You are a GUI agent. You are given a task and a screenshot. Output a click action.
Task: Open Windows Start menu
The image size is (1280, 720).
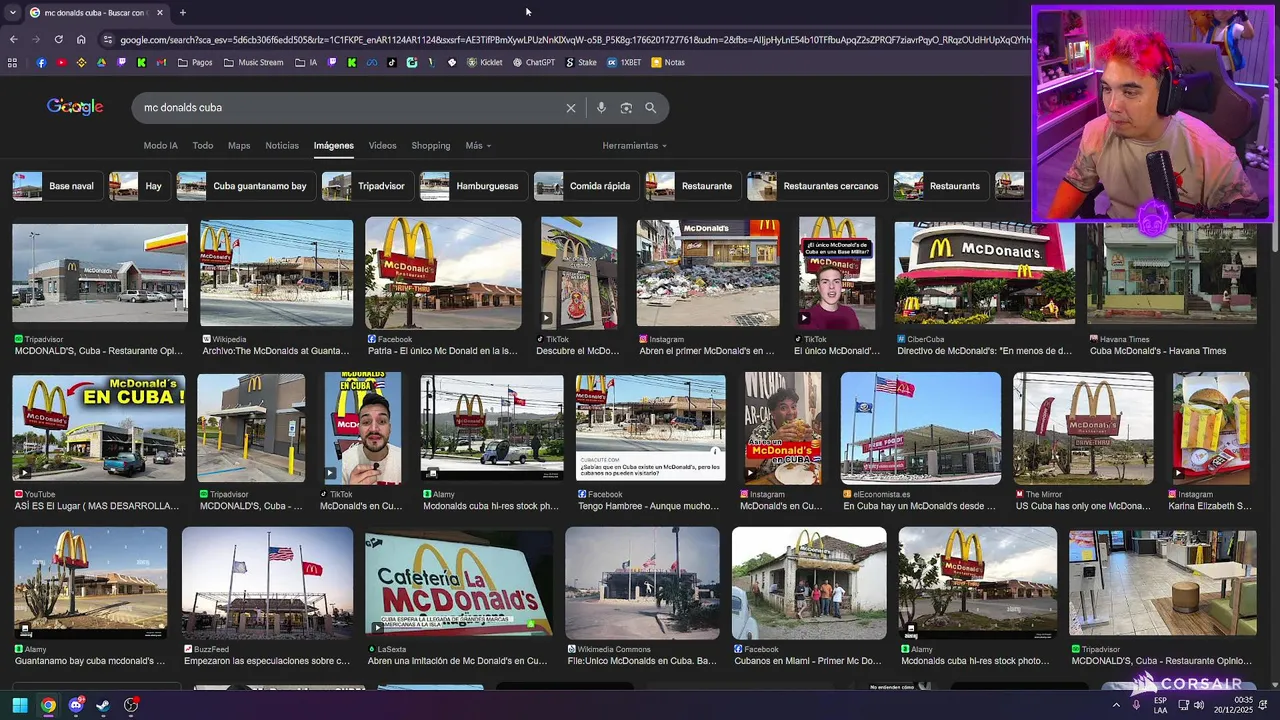point(20,705)
